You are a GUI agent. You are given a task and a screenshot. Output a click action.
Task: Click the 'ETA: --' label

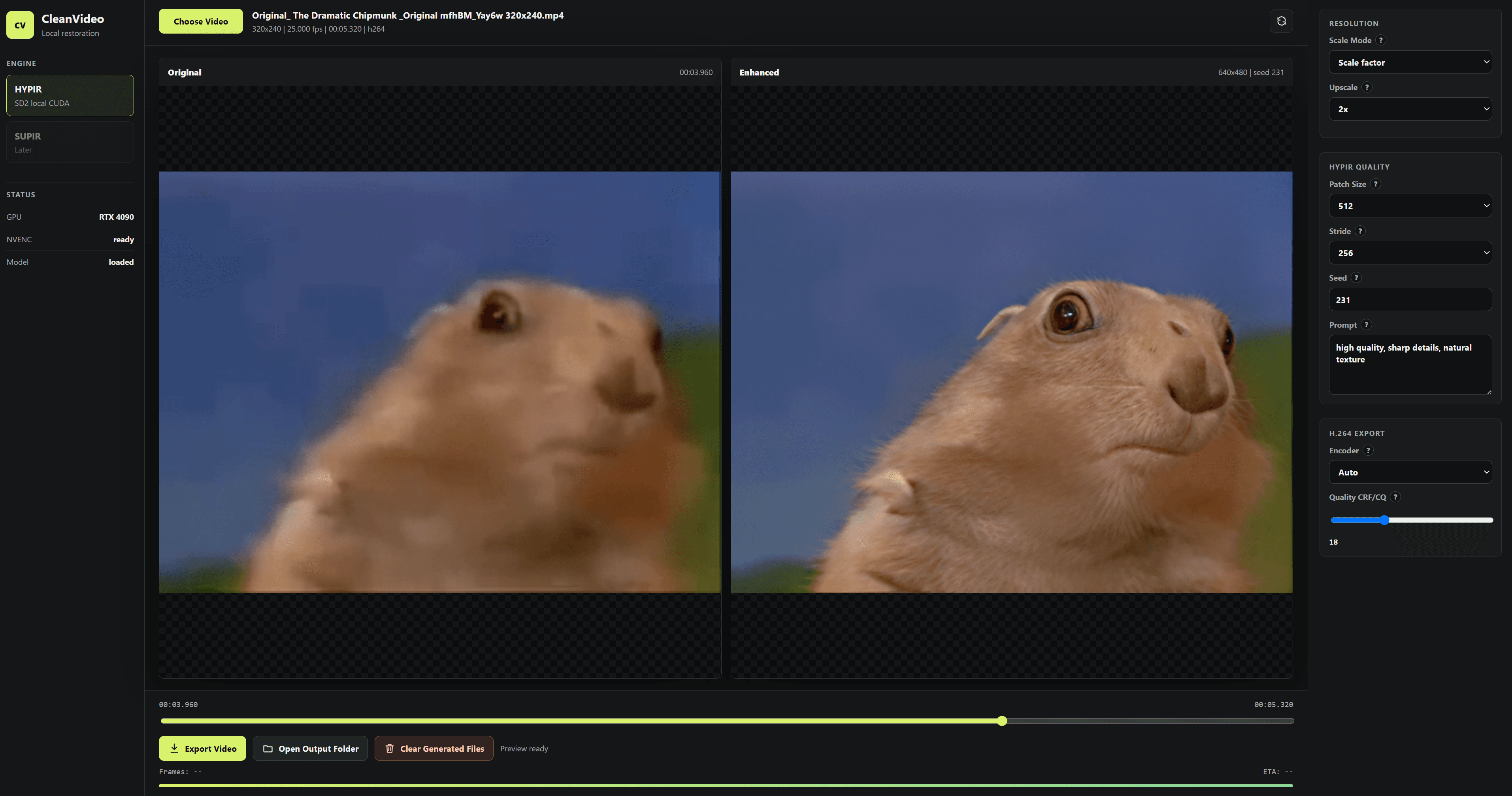pyautogui.click(x=1278, y=772)
